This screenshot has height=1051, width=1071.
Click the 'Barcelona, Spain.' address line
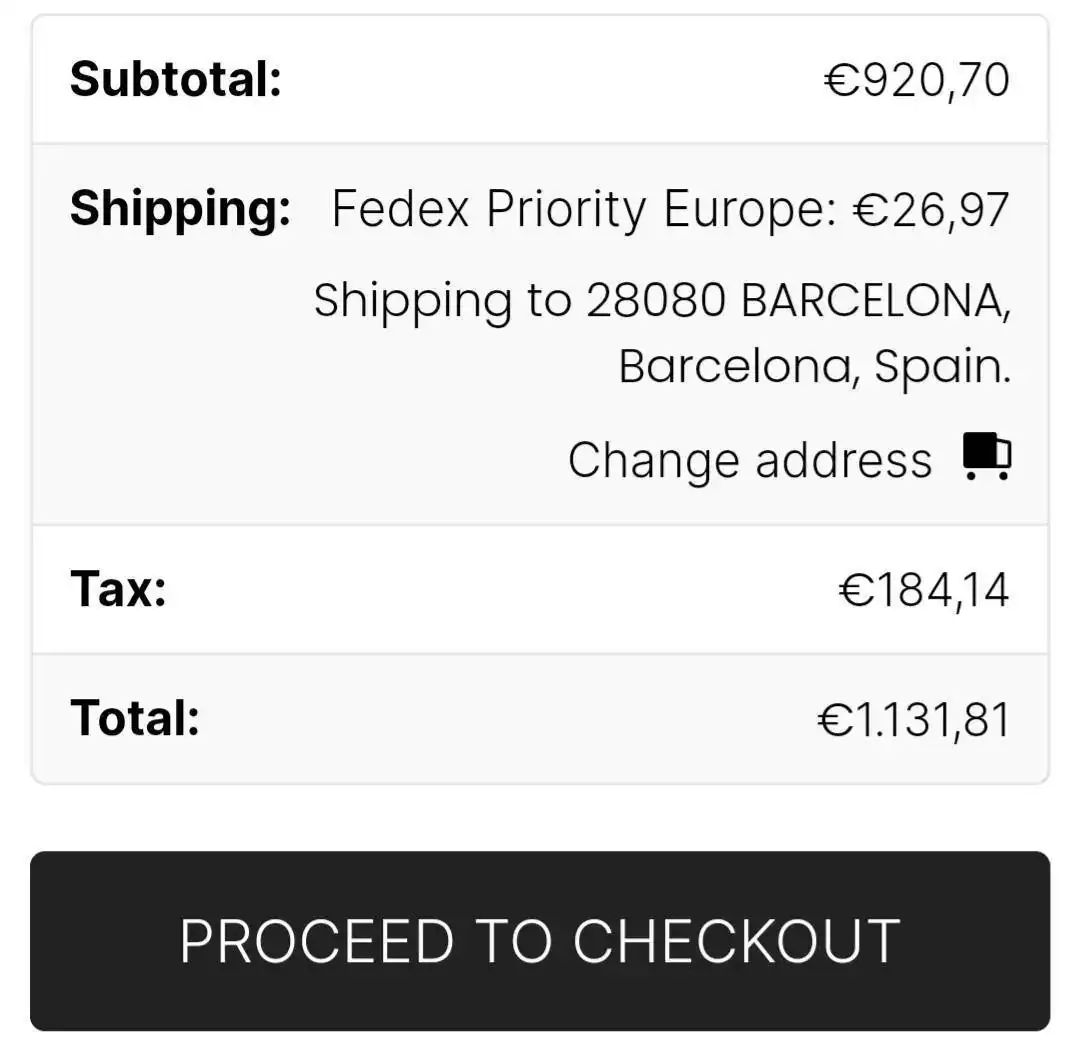[x=814, y=366]
